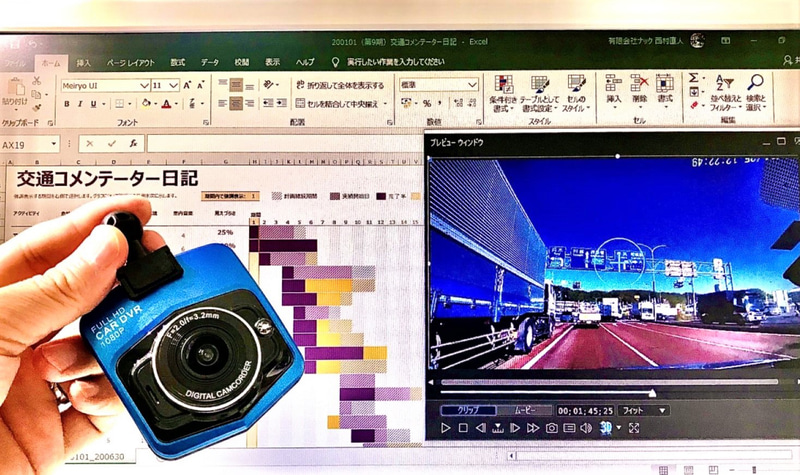The width and height of the screenshot is (800, 475).
Task: Click Cell Styles (セルのスタイル) button
Action: tap(576, 93)
